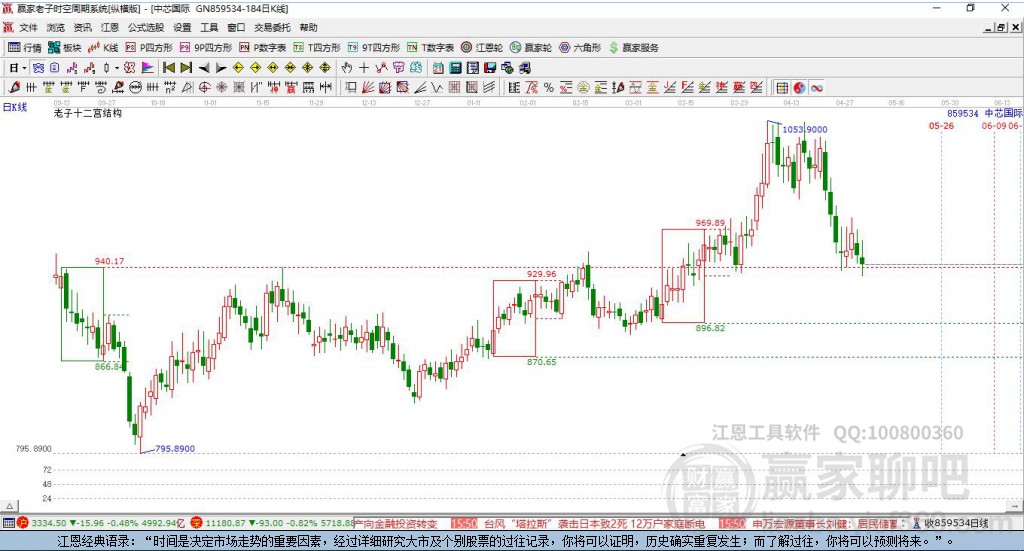Click the floppy disk save icon
The height and width of the screenshot is (551, 1024).
tap(489, 68)
